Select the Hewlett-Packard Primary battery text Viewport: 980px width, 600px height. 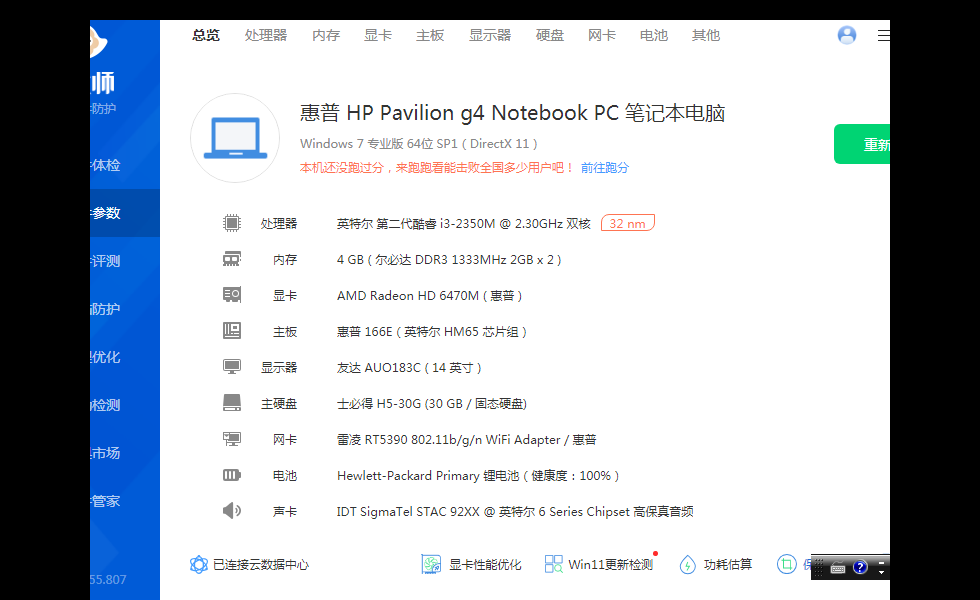478,476
